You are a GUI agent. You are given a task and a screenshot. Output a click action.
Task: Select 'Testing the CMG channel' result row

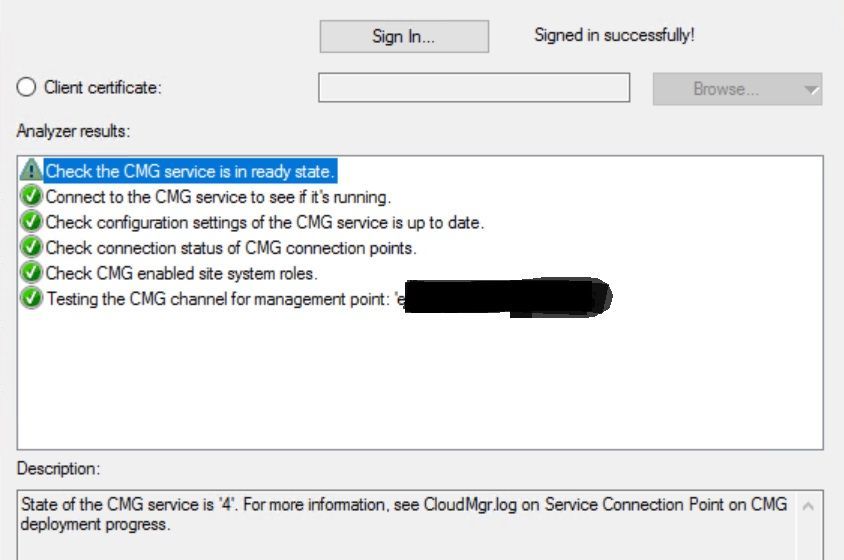click(220, 298)
